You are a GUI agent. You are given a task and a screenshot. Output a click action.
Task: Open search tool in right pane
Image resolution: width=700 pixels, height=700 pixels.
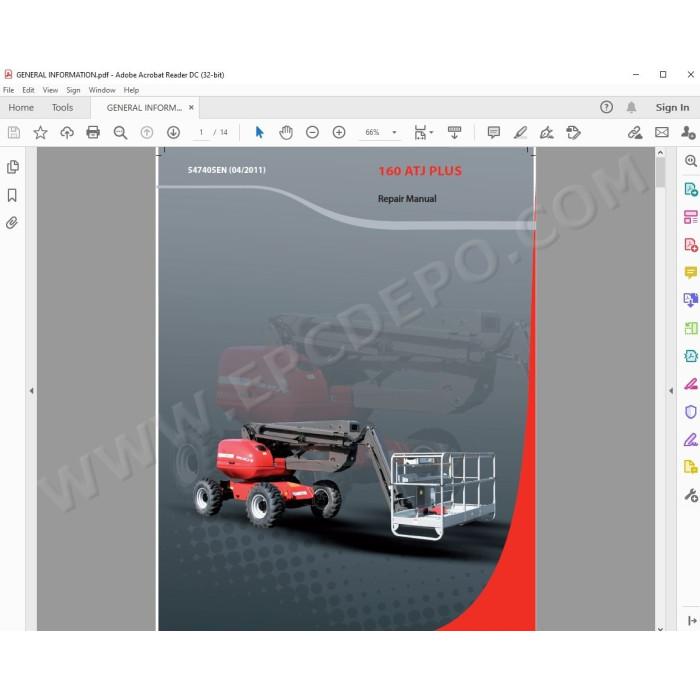[691, 161]
